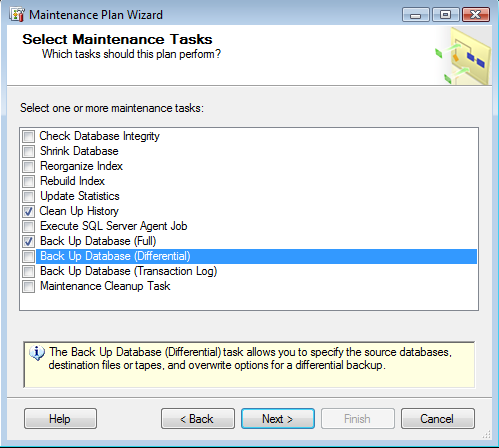Viewport: 499px width, 448px height.
Task: Turn on the Rebuild Index checkbox
Action: 28,181
